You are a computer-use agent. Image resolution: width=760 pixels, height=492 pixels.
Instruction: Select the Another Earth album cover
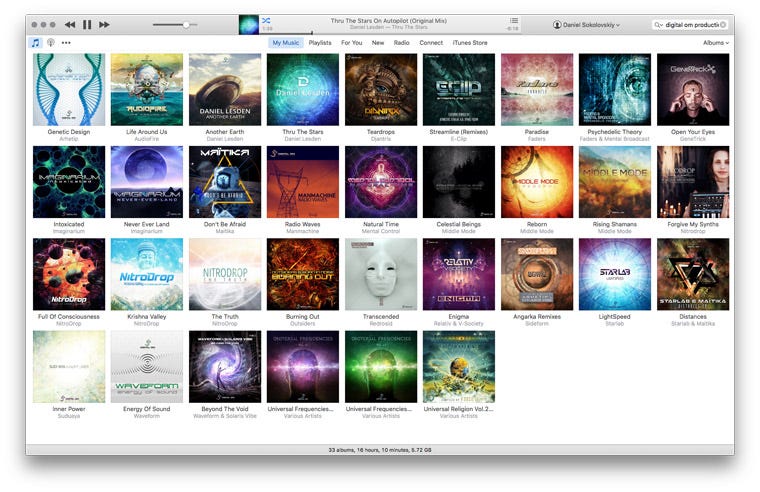click(225, 90)
